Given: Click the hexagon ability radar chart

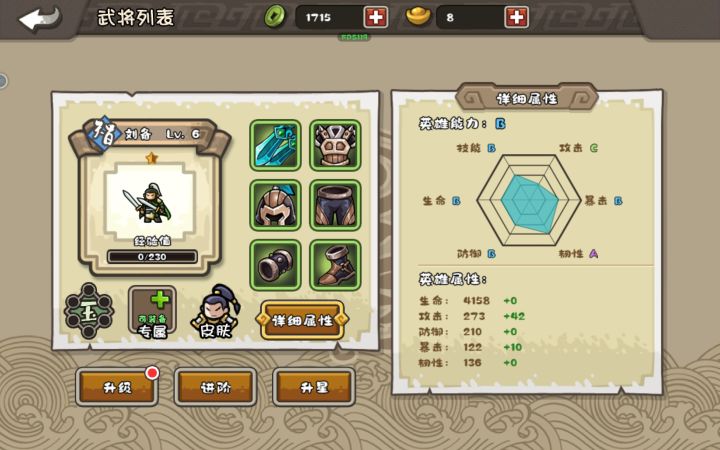Looking at the screenshot, I should coord(529,201).
